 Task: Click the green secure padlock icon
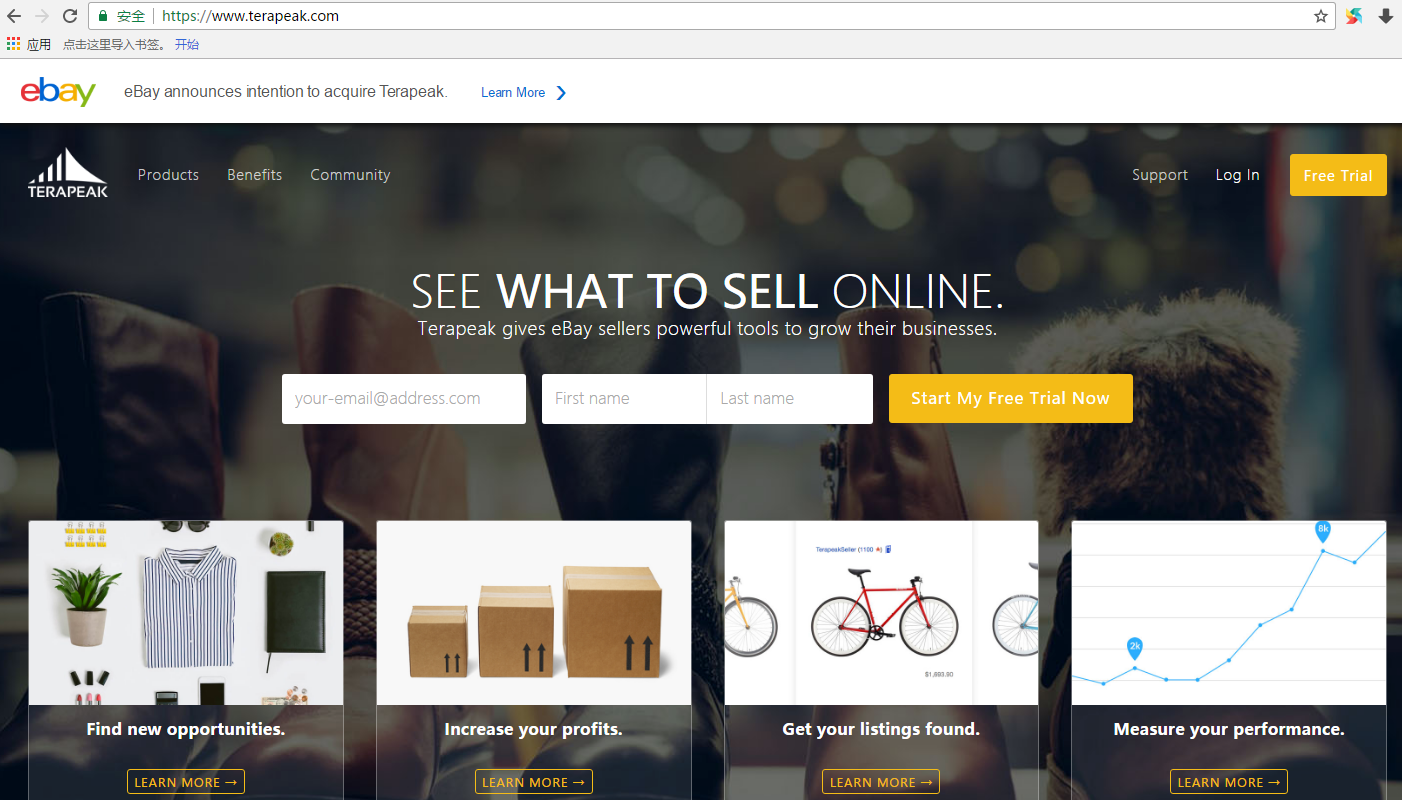[x=102, y=16]
